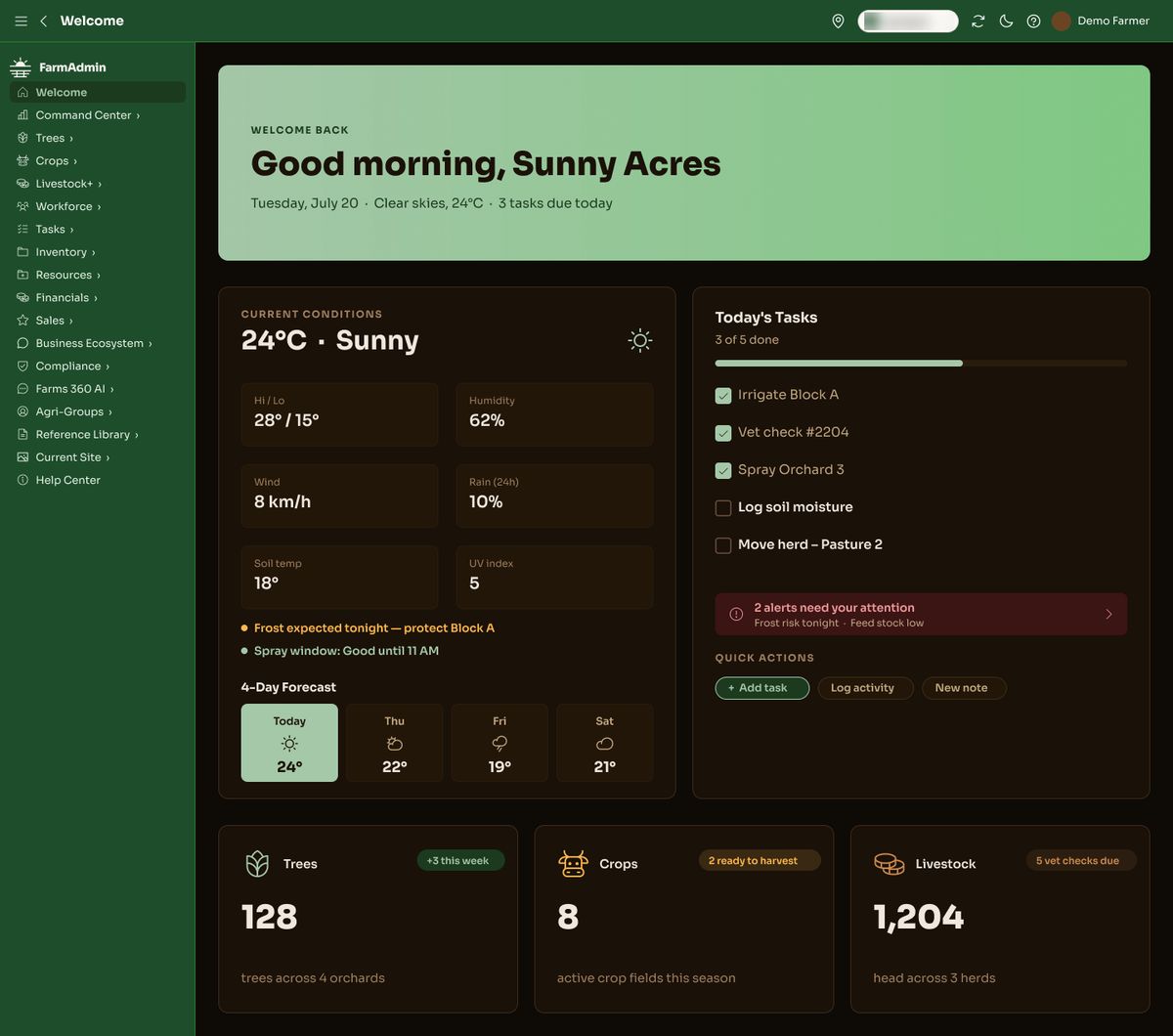Click the 2 ready to harvest badge
The height and width of the screenshot is (1036, 1173).
760,860
